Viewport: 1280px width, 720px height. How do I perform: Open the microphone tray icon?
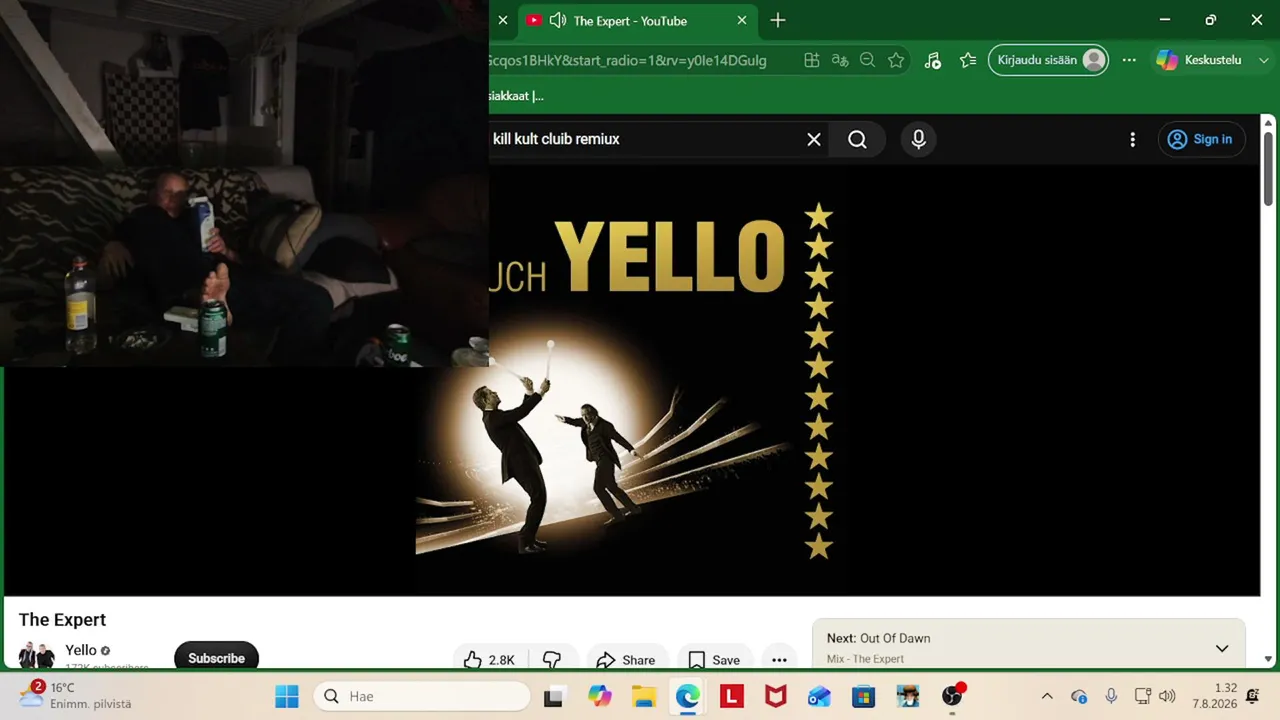click(x=1111, y=696)
